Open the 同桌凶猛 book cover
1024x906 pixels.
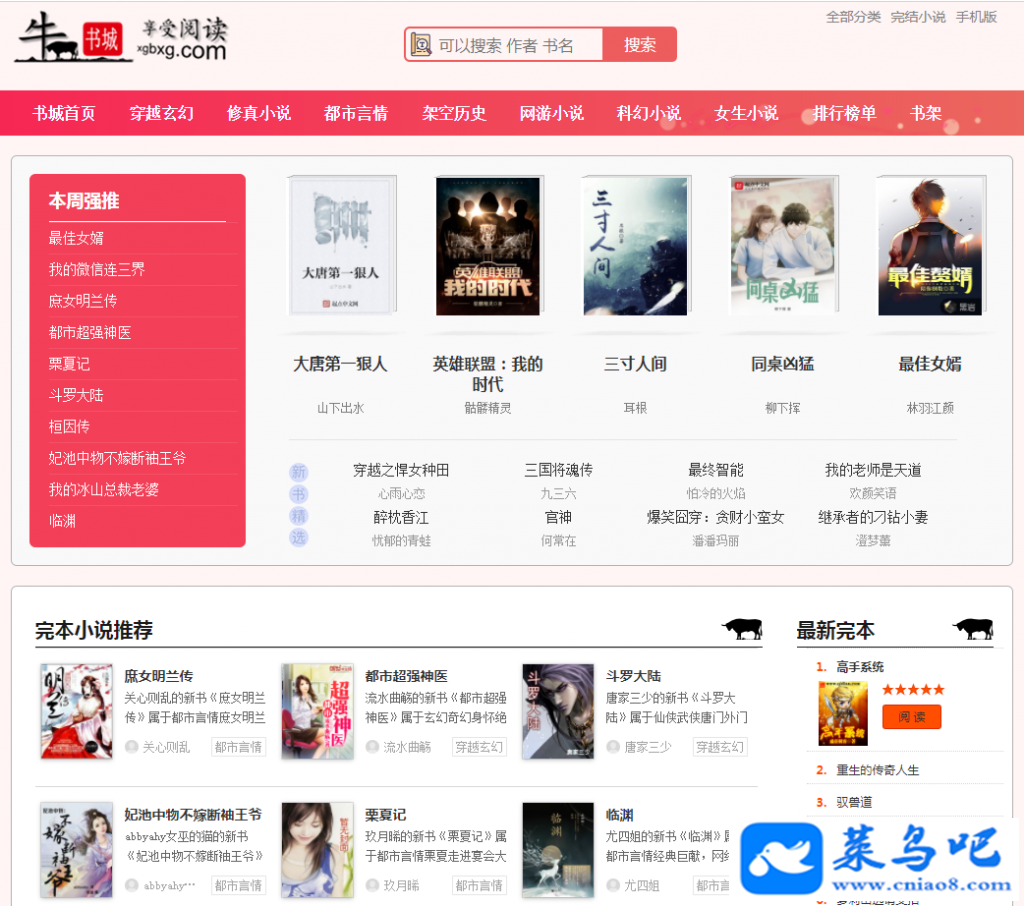click(783, 246)
